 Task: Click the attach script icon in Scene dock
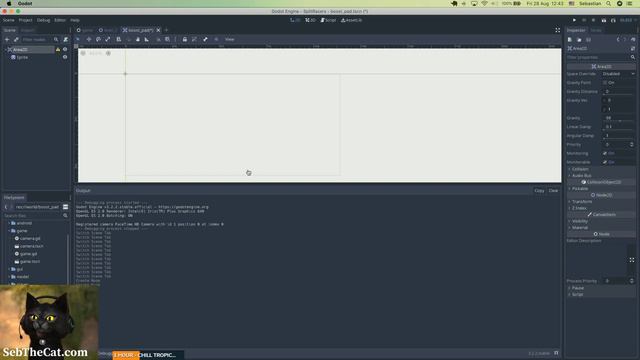point(65,40)
